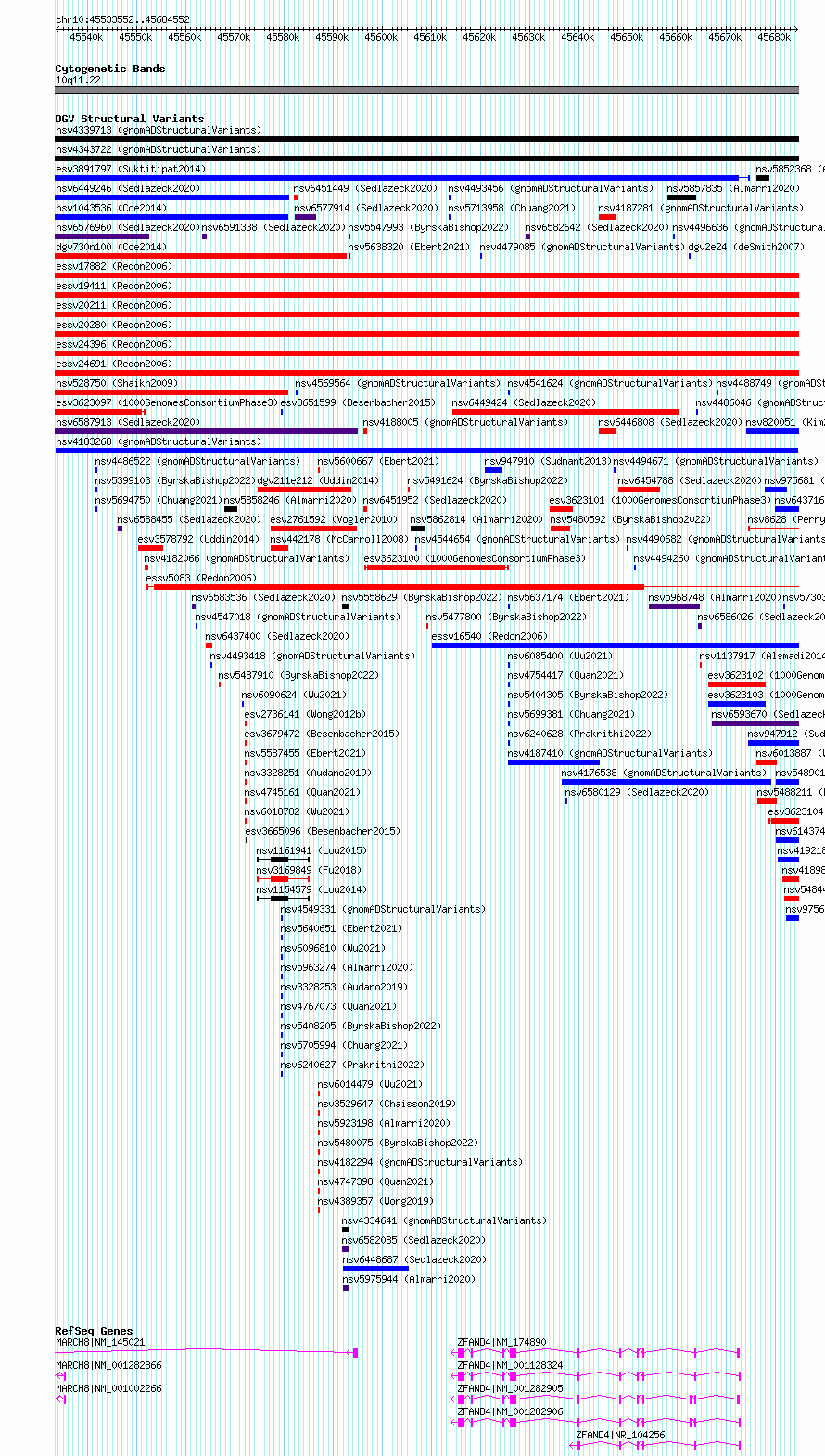This screenshot has height=1456, width=825.
Task: Select the nsv4187410 (gnomADStructuralVariants) label
Action: coord(610,753)
